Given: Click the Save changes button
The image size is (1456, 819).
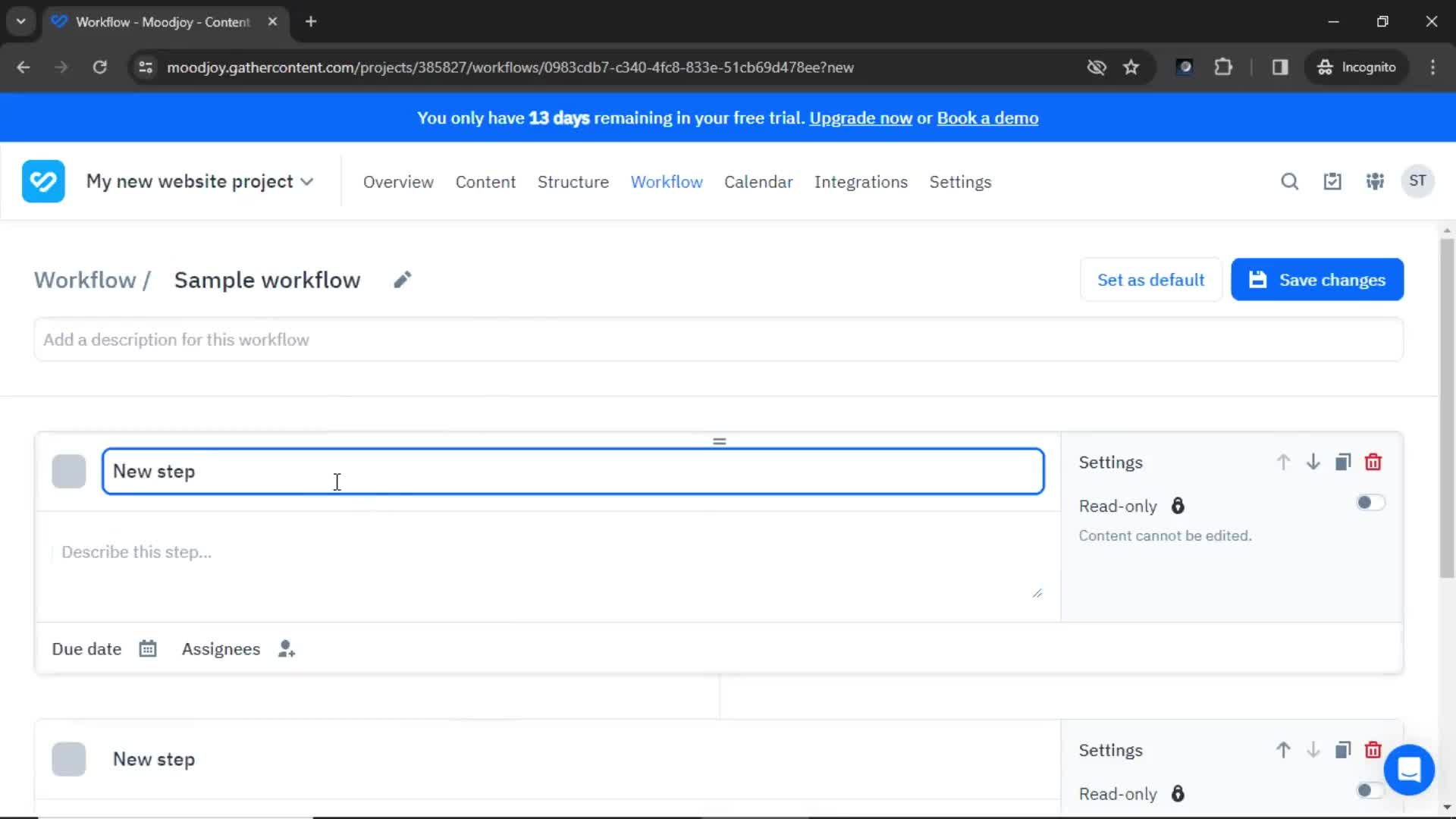Looking at the screenshot, I should click(1318, 280).
